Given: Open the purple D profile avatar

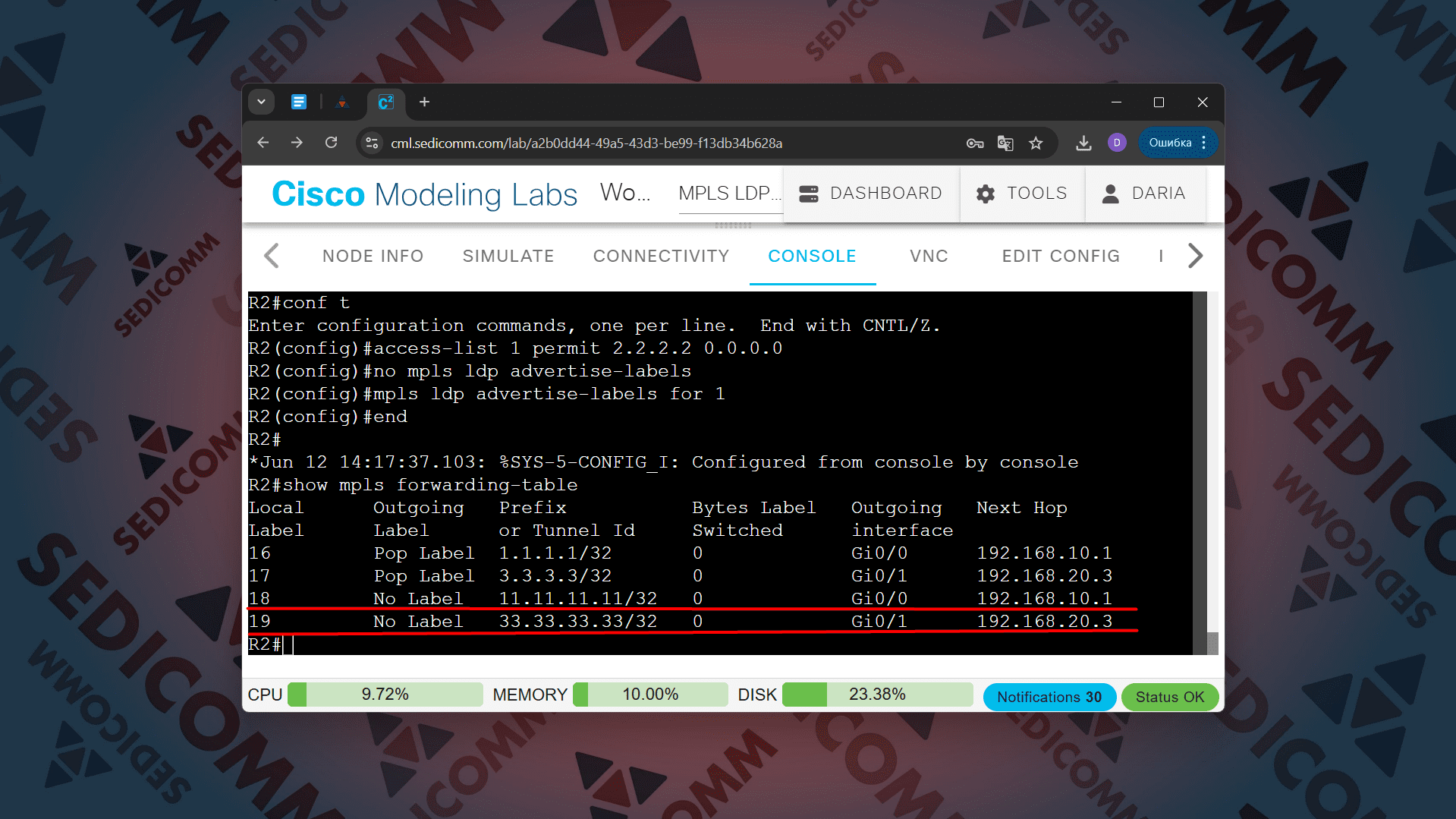Looking at the screenshot, I should (x=1117, y=143).
